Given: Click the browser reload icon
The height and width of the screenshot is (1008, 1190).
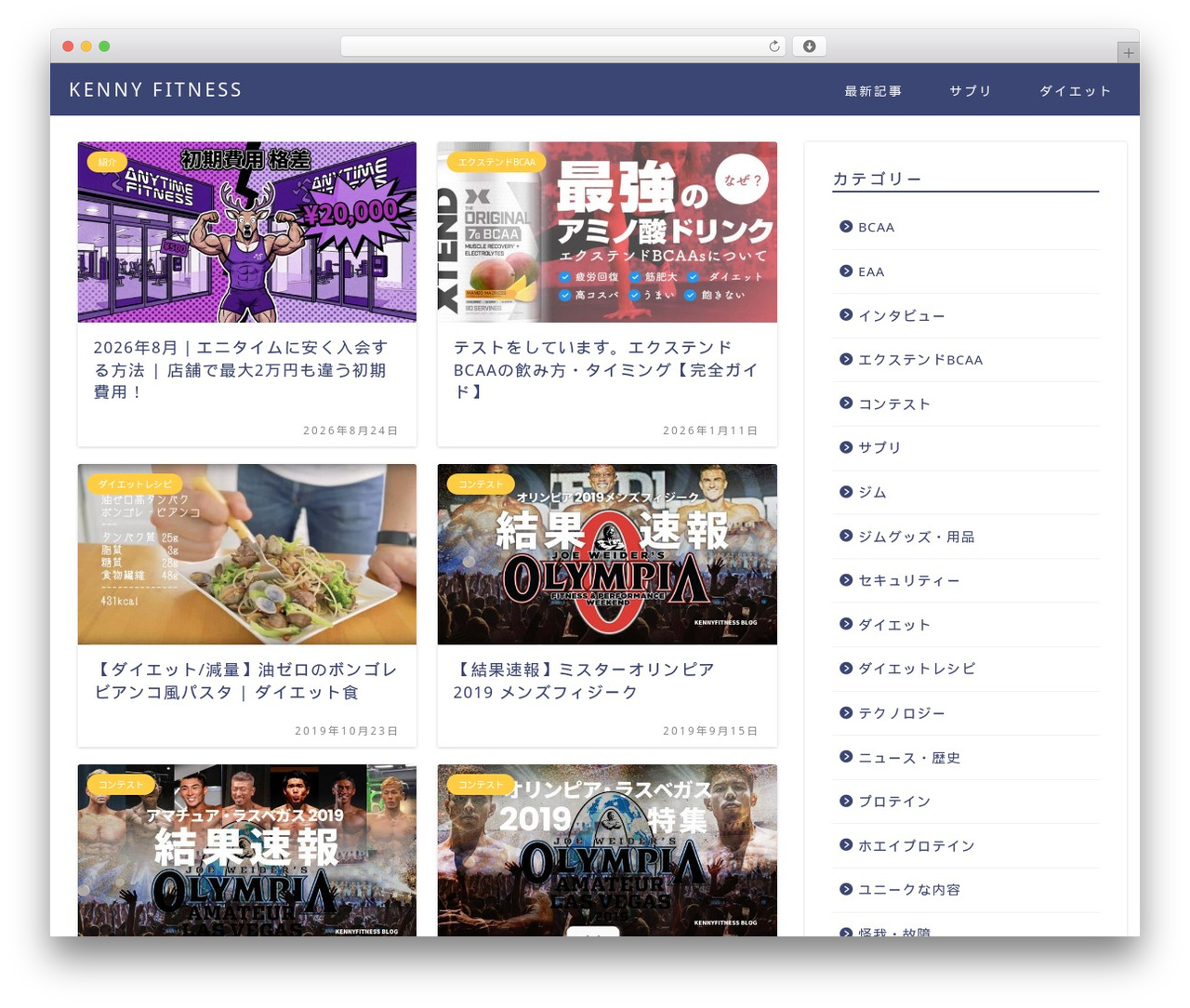Looking at the screenshot, I should (774, 46).
